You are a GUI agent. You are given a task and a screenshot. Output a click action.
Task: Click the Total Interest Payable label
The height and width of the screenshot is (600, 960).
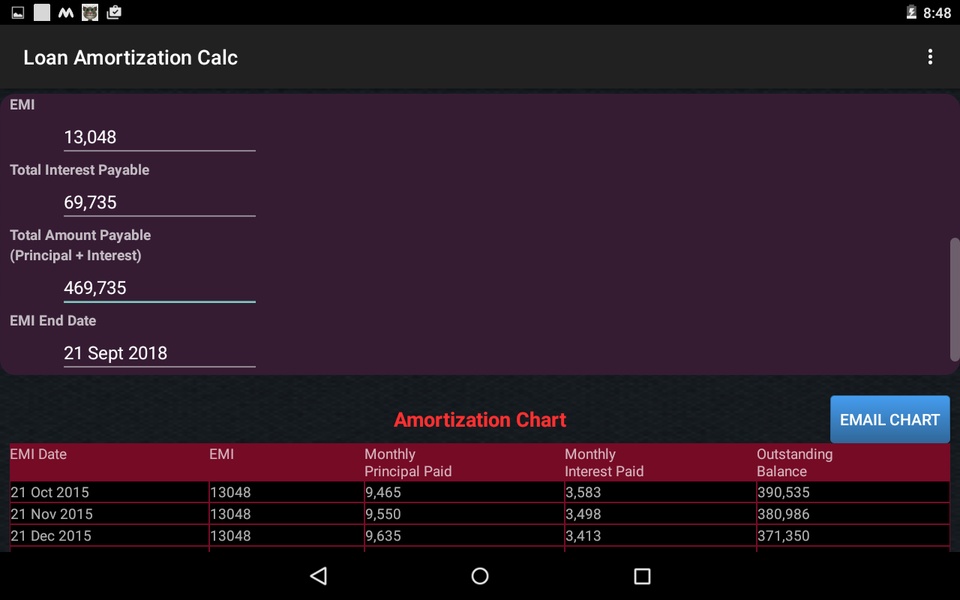(80, 170)
